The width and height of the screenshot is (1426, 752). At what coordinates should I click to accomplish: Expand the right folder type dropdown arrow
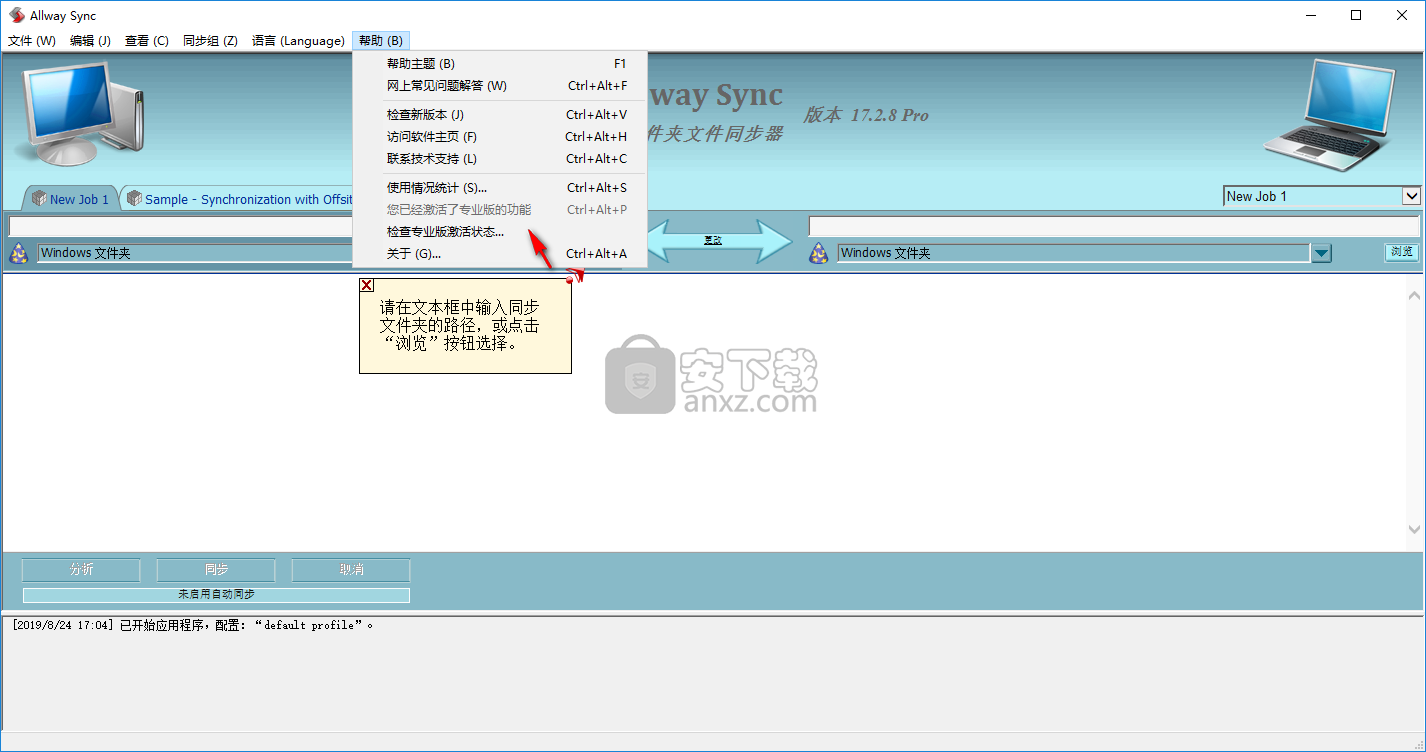coord(1322,253)
